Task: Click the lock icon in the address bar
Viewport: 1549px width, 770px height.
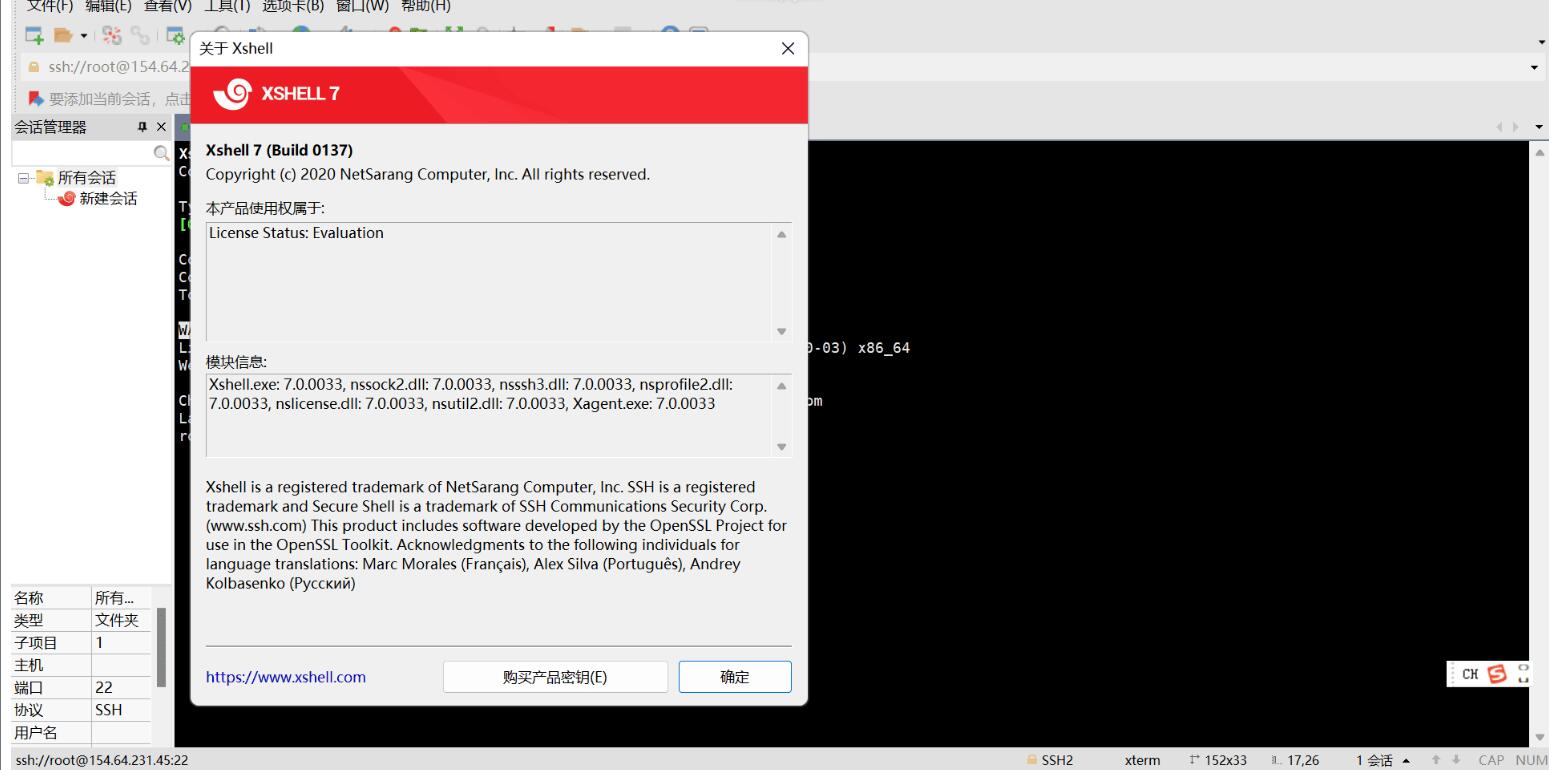Action: (x=33, y=66)
